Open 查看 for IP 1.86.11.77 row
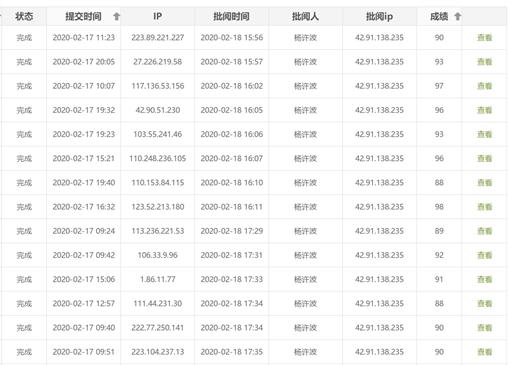Viewport: 508px width, 365px height. click(484, 279)
